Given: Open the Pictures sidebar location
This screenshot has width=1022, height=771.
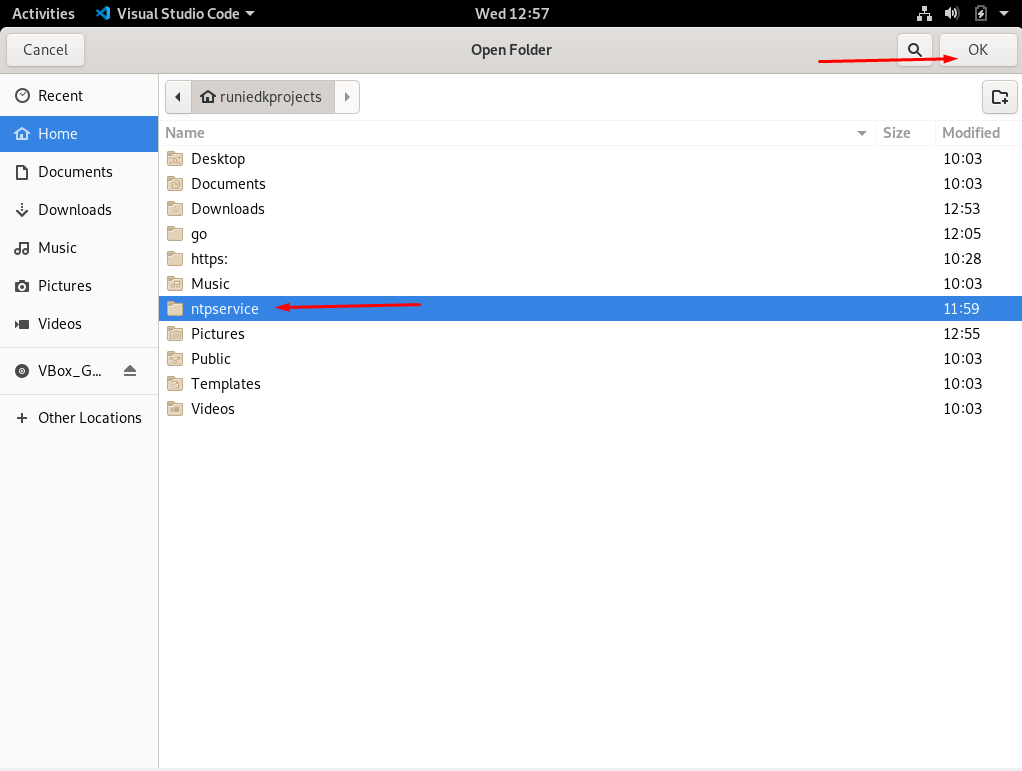Looking at the screenshot, I should tap(66, 285).
